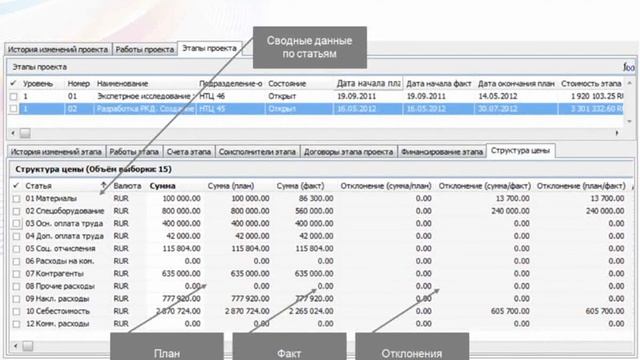Image resolution: width=640 pixels, height=360 pixels.
Task: Sort by the Номер column header
Action: pyautogui.click(x=78, y=84)
